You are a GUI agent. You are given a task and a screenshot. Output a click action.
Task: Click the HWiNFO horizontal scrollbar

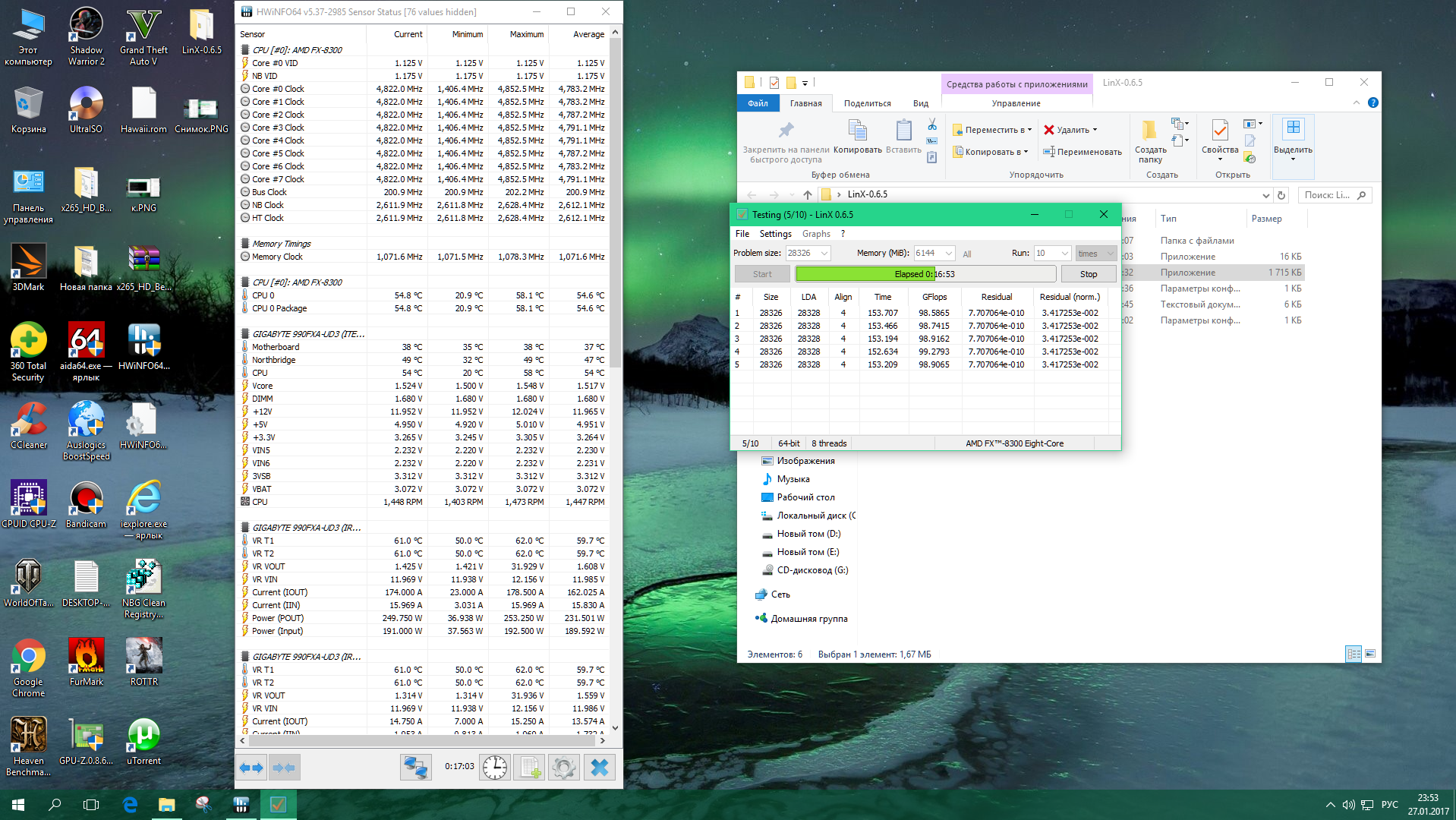pyautogui.click(x=422, y=740)
